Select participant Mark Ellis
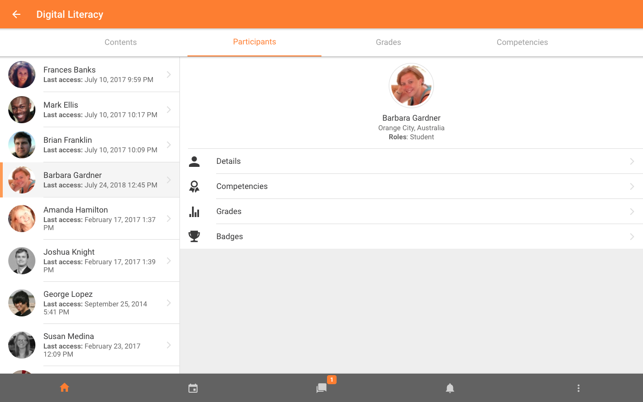Screen dimensions: 643x402 point(89,110)
